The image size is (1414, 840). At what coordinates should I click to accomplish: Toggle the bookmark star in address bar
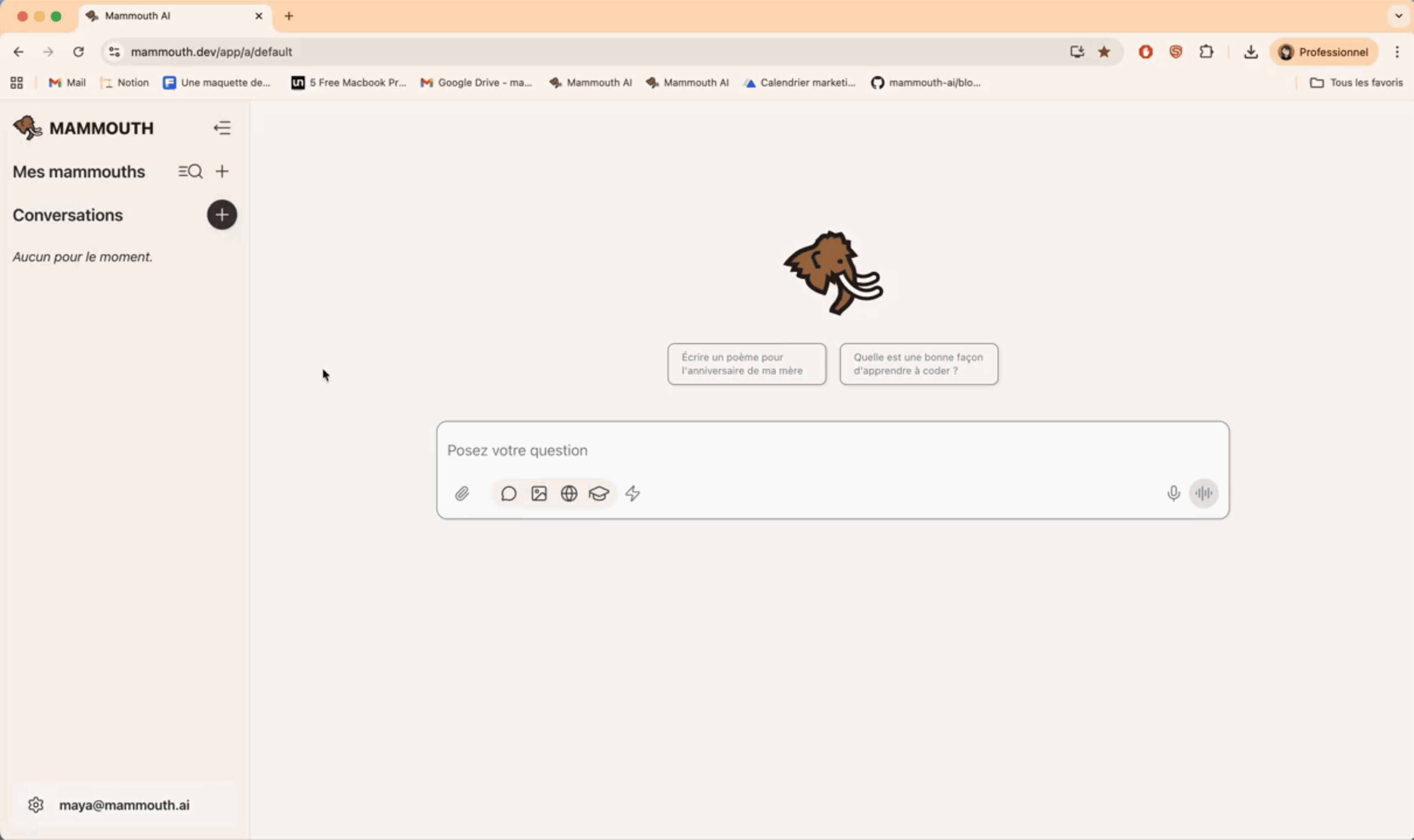[1103, 51]
